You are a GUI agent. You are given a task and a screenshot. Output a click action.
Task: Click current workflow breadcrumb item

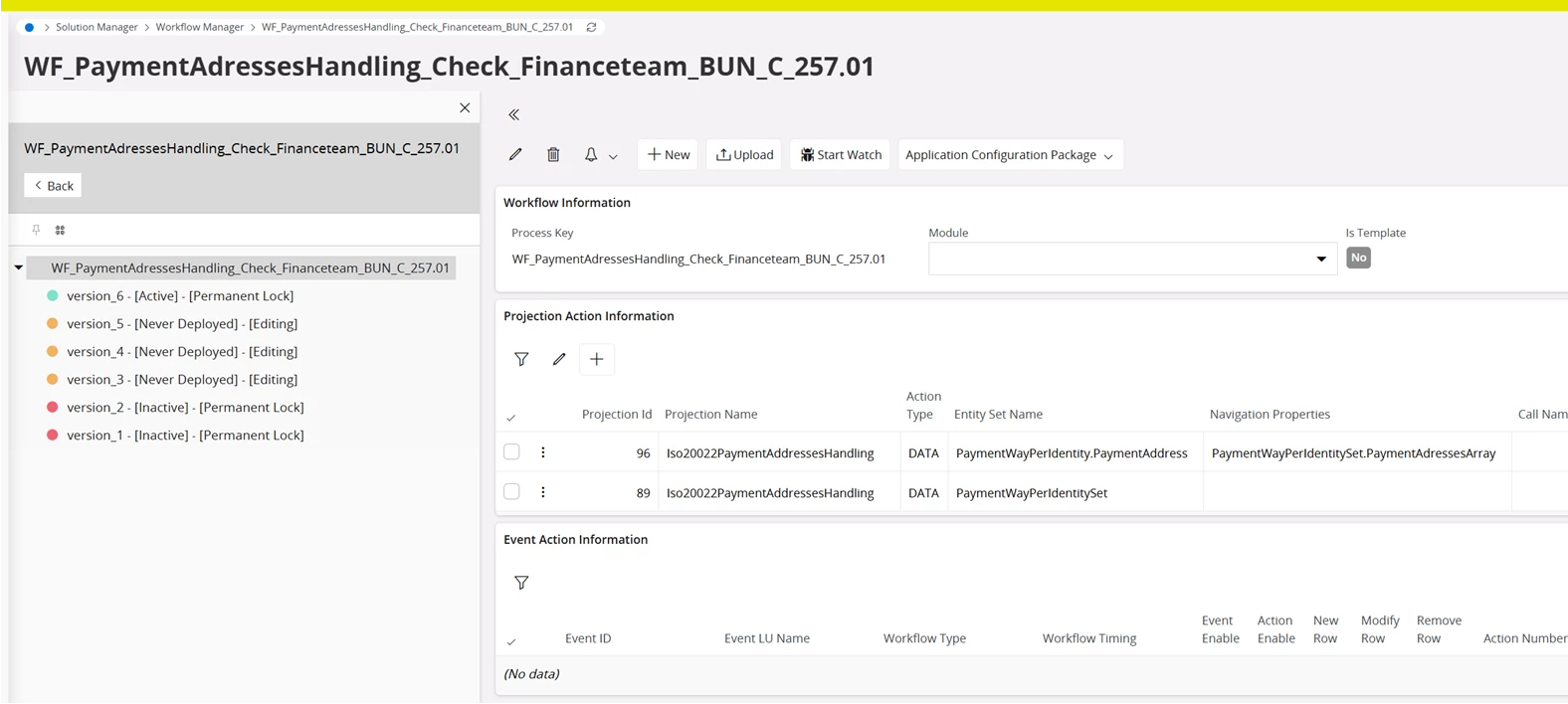click(417, 27)
